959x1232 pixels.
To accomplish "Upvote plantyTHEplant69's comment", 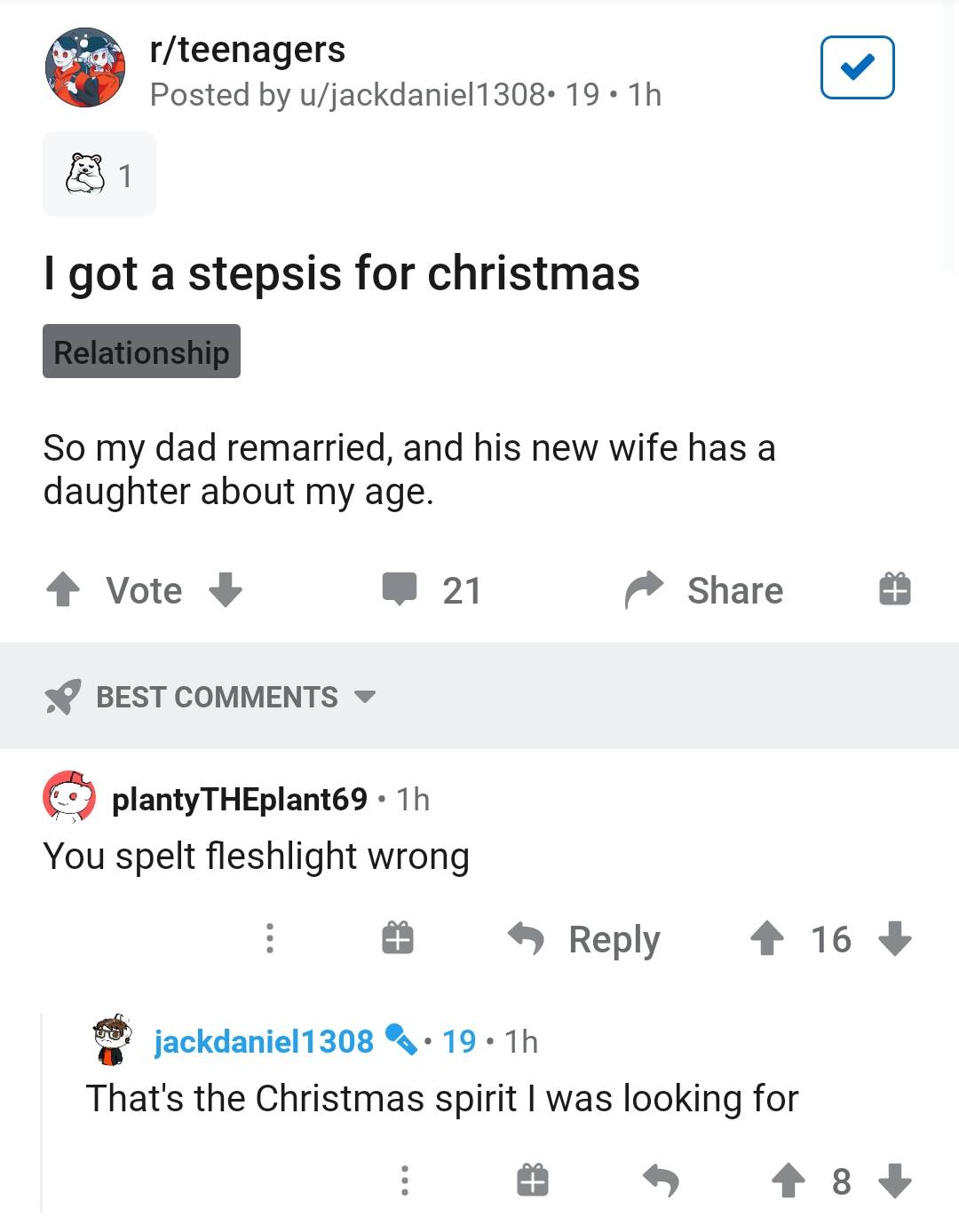I will tap(769, 938).
